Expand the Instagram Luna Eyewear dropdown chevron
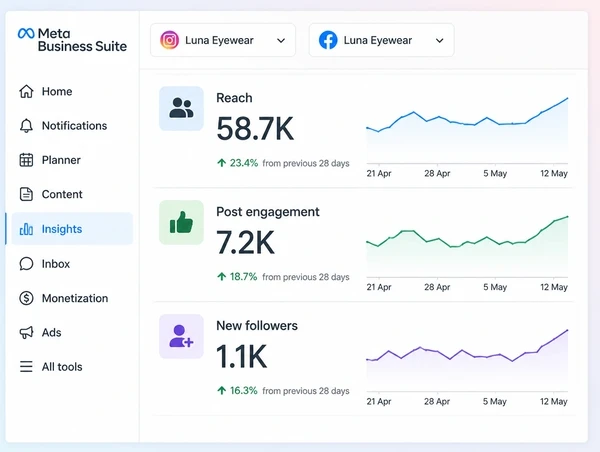Screen dimensions: 600x452 coord(281,41)
